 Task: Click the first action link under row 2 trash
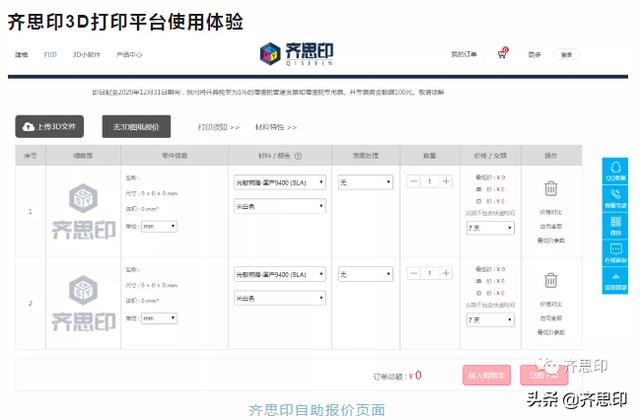pos(551,304)
